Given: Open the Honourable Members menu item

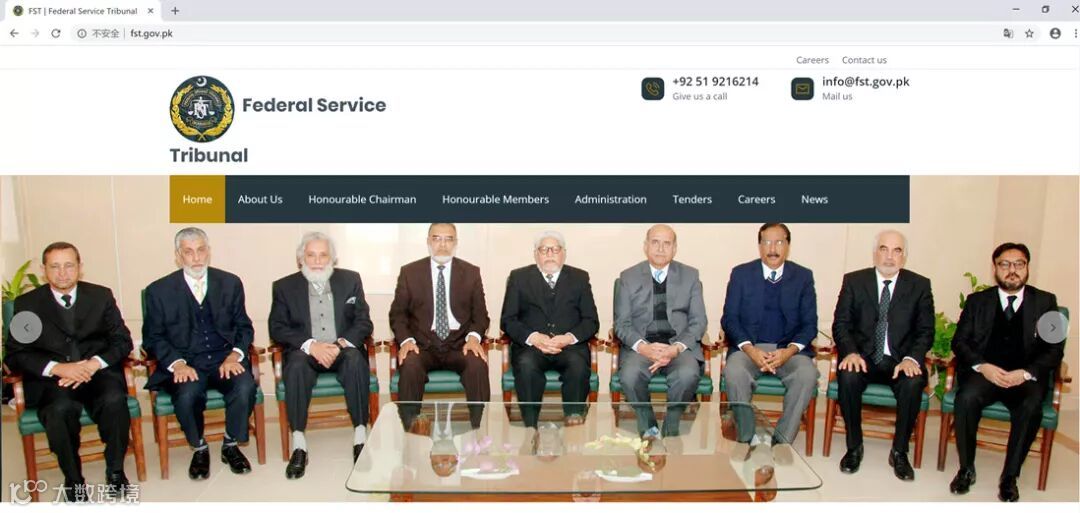Looking at the screenshot, I should [495, 199].
